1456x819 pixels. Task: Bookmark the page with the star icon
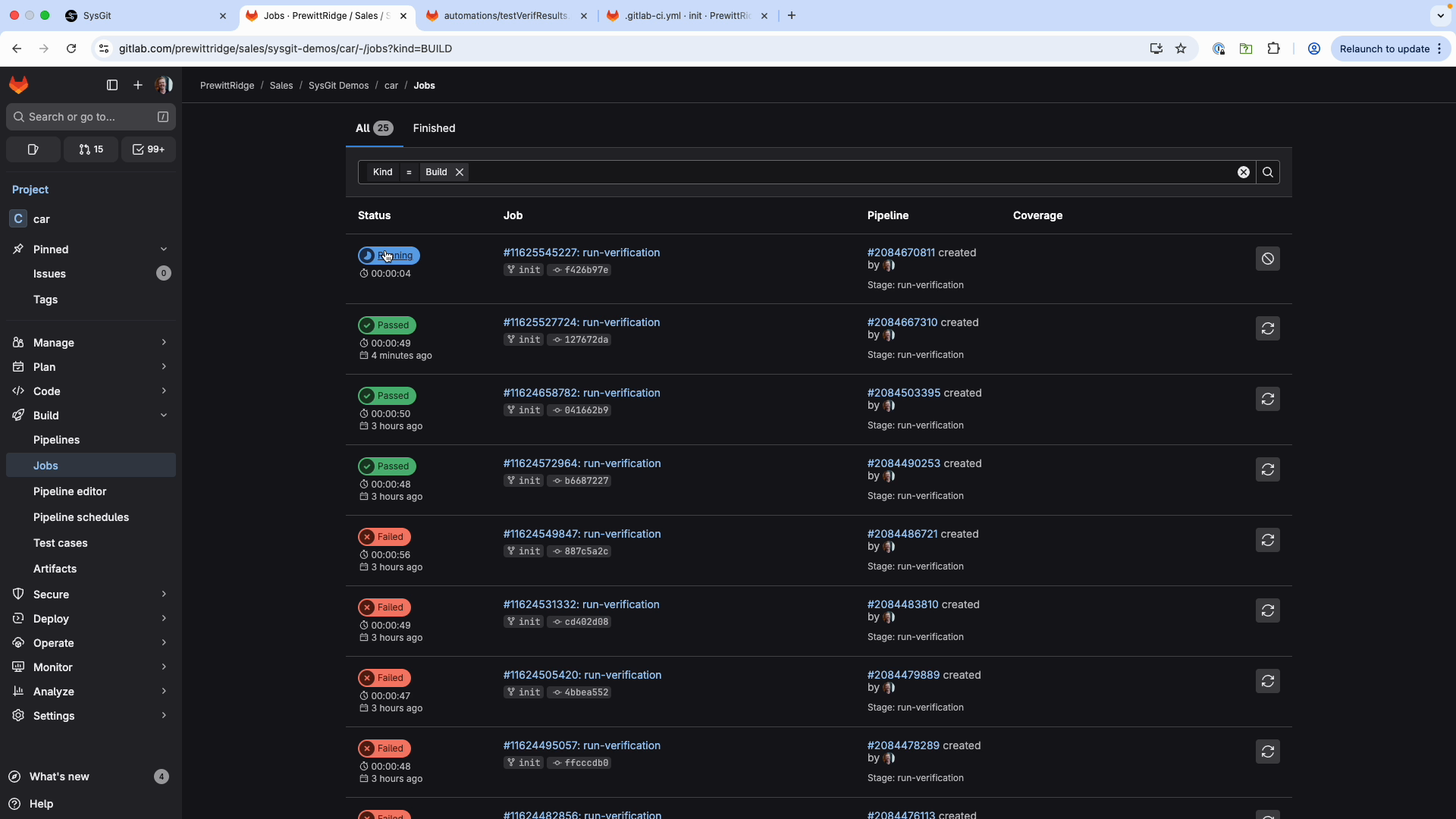click(1181, 48)
